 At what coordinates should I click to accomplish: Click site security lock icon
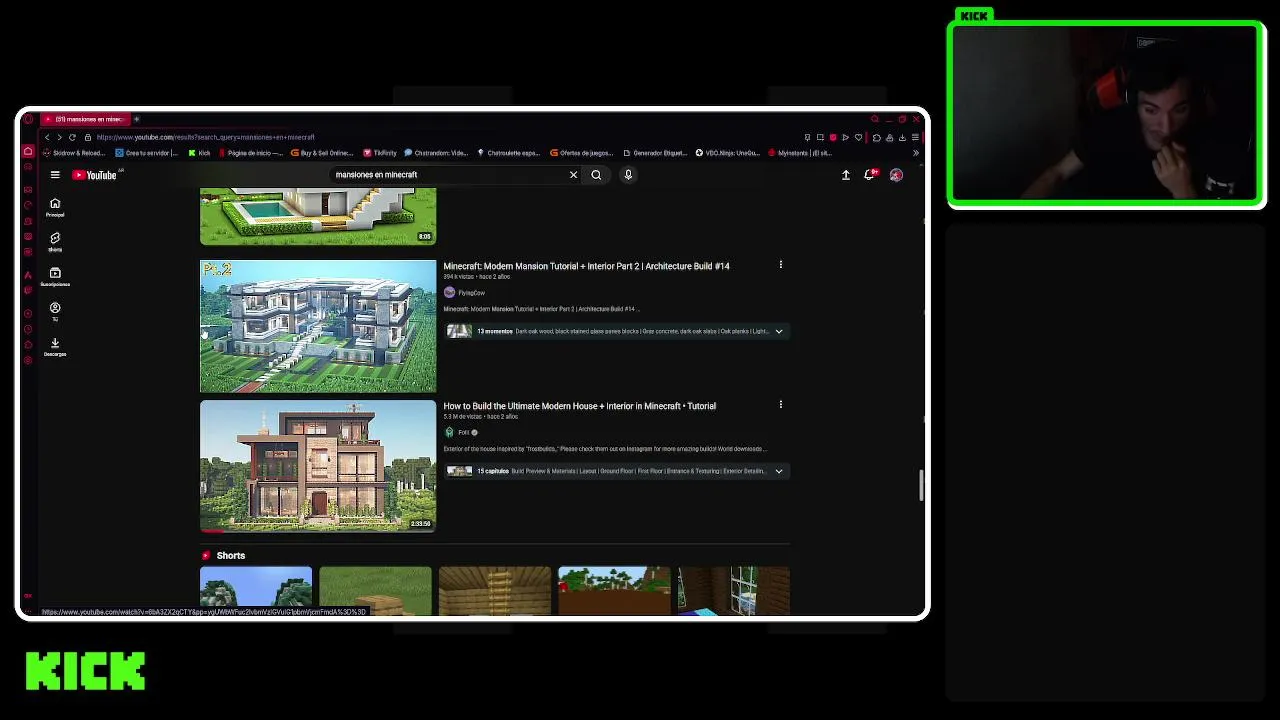(87, 137)
